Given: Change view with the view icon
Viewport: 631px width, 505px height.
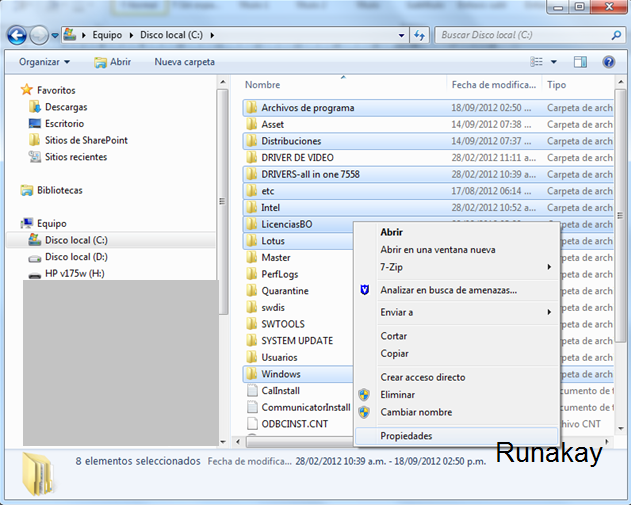Looking at the screenshot, I should pyautogui.click(x=536, y=62).
